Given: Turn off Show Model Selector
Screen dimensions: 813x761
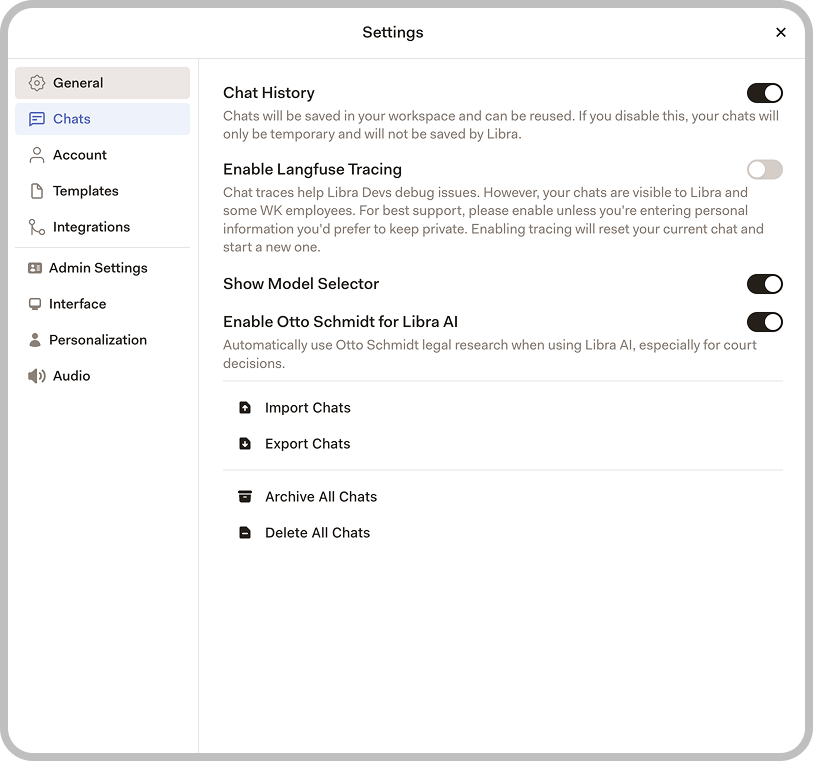Looking at the screenshot, I should coord(764,284).
